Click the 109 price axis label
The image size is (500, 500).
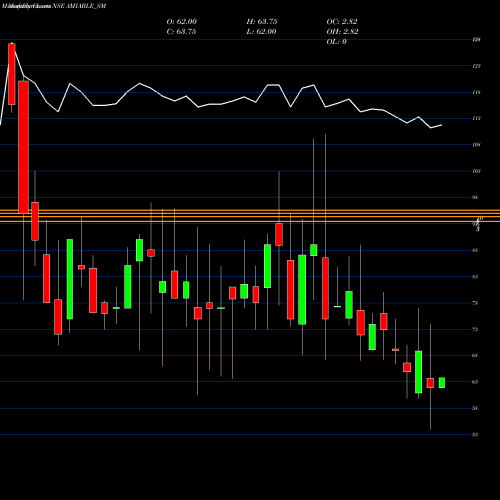click(x=476, y=145)
